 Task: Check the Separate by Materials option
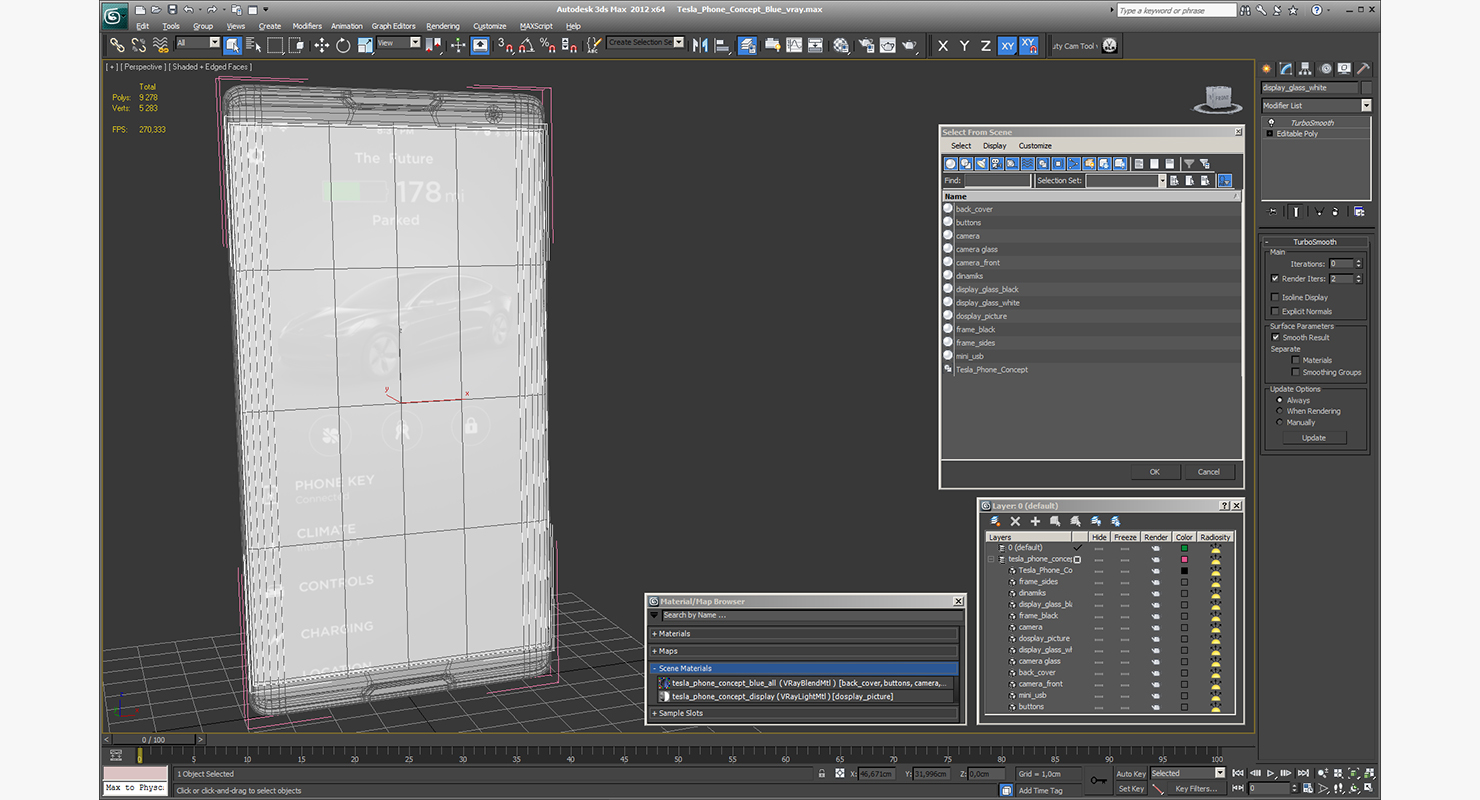(x=1296, y=360)
